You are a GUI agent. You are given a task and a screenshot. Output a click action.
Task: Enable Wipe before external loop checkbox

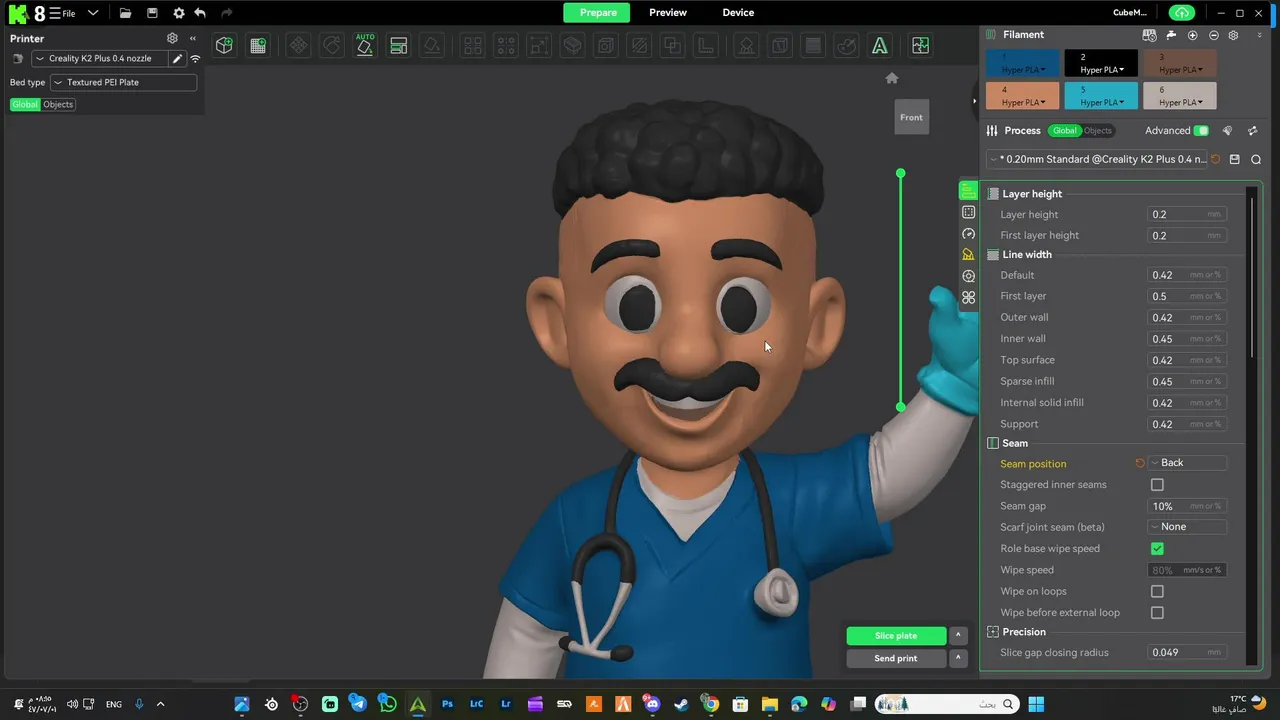1157,612
